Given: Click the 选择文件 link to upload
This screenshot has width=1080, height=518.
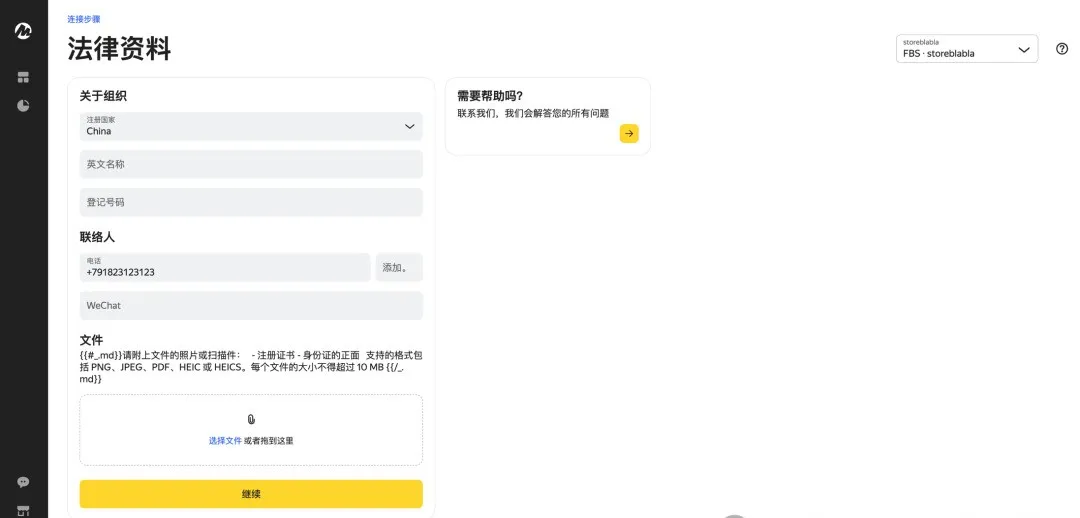Looking at the screenshot, I should pos(225,441).
